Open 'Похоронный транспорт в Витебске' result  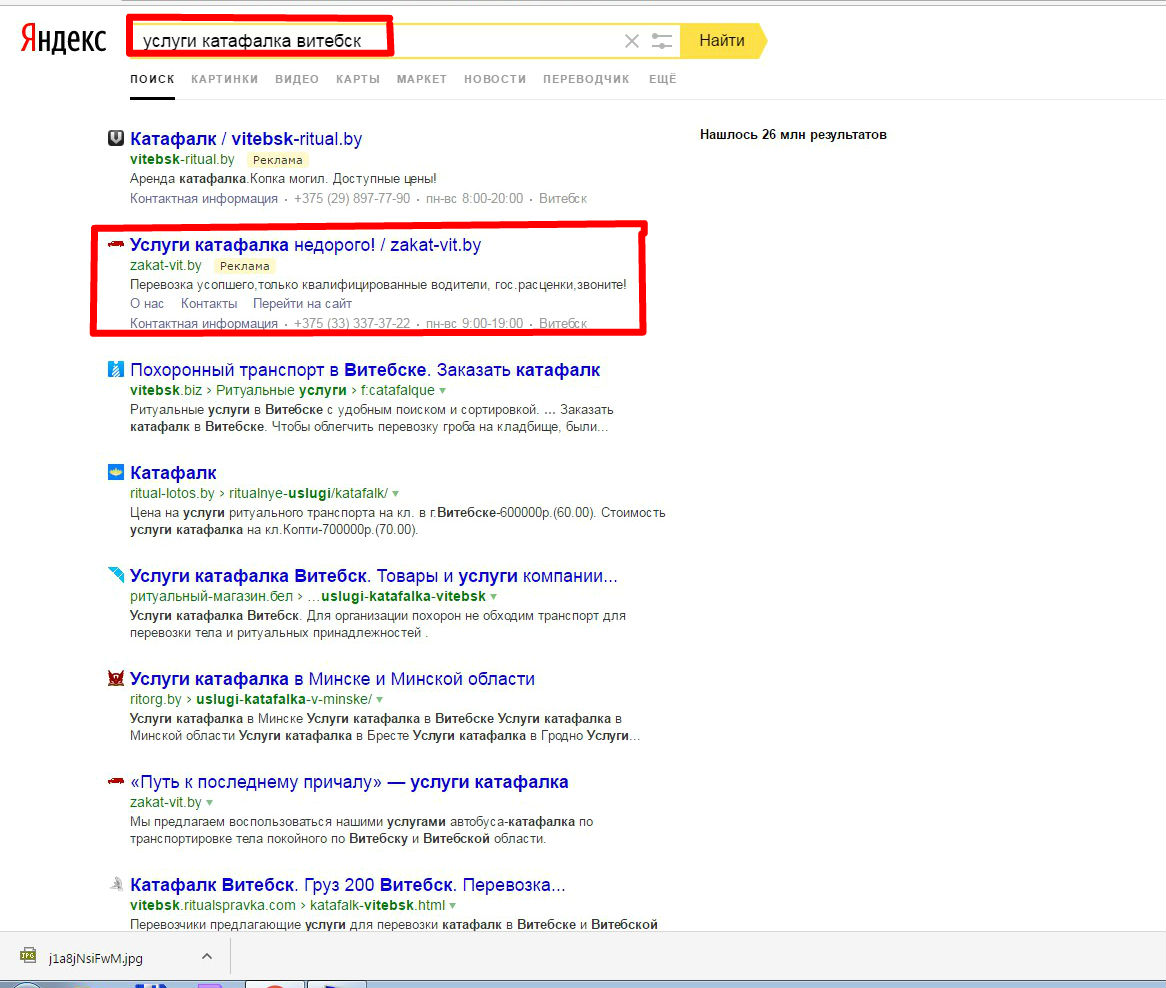[365, 370]
